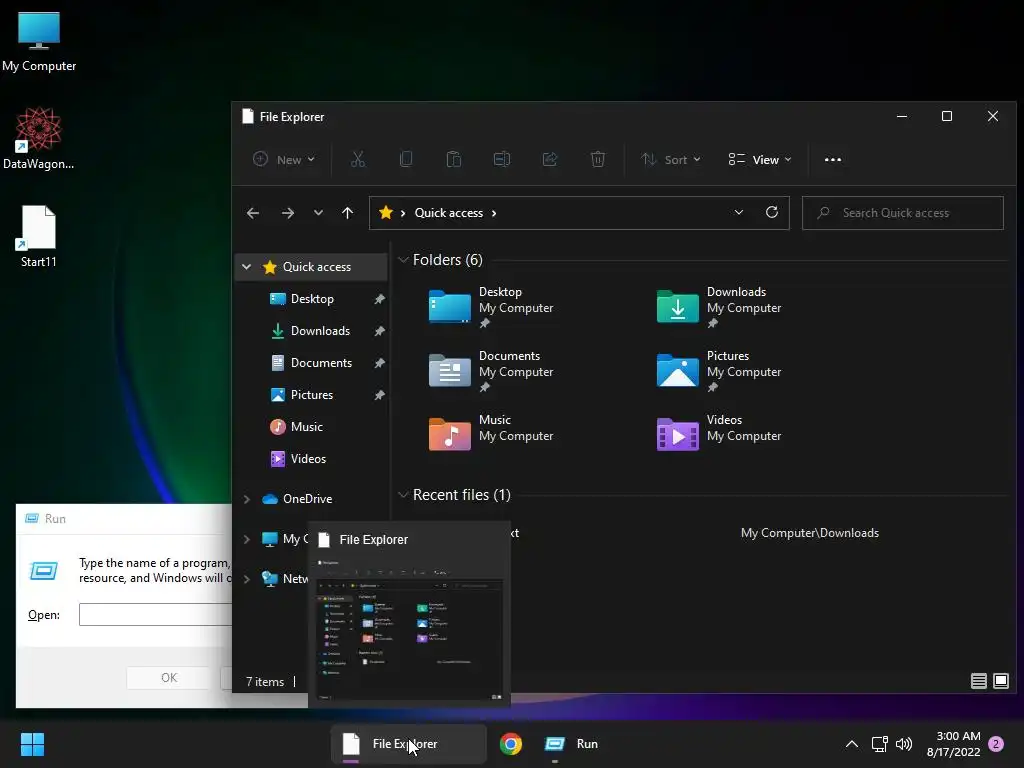Open Google Chrome from the taskbar

(511, 744)
